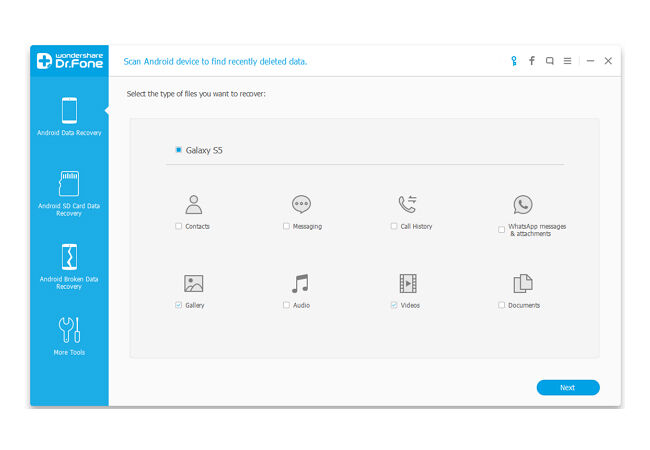Screen dimensions: 650x450
Task: Open More Tools in sidebar
Action: 69,336
